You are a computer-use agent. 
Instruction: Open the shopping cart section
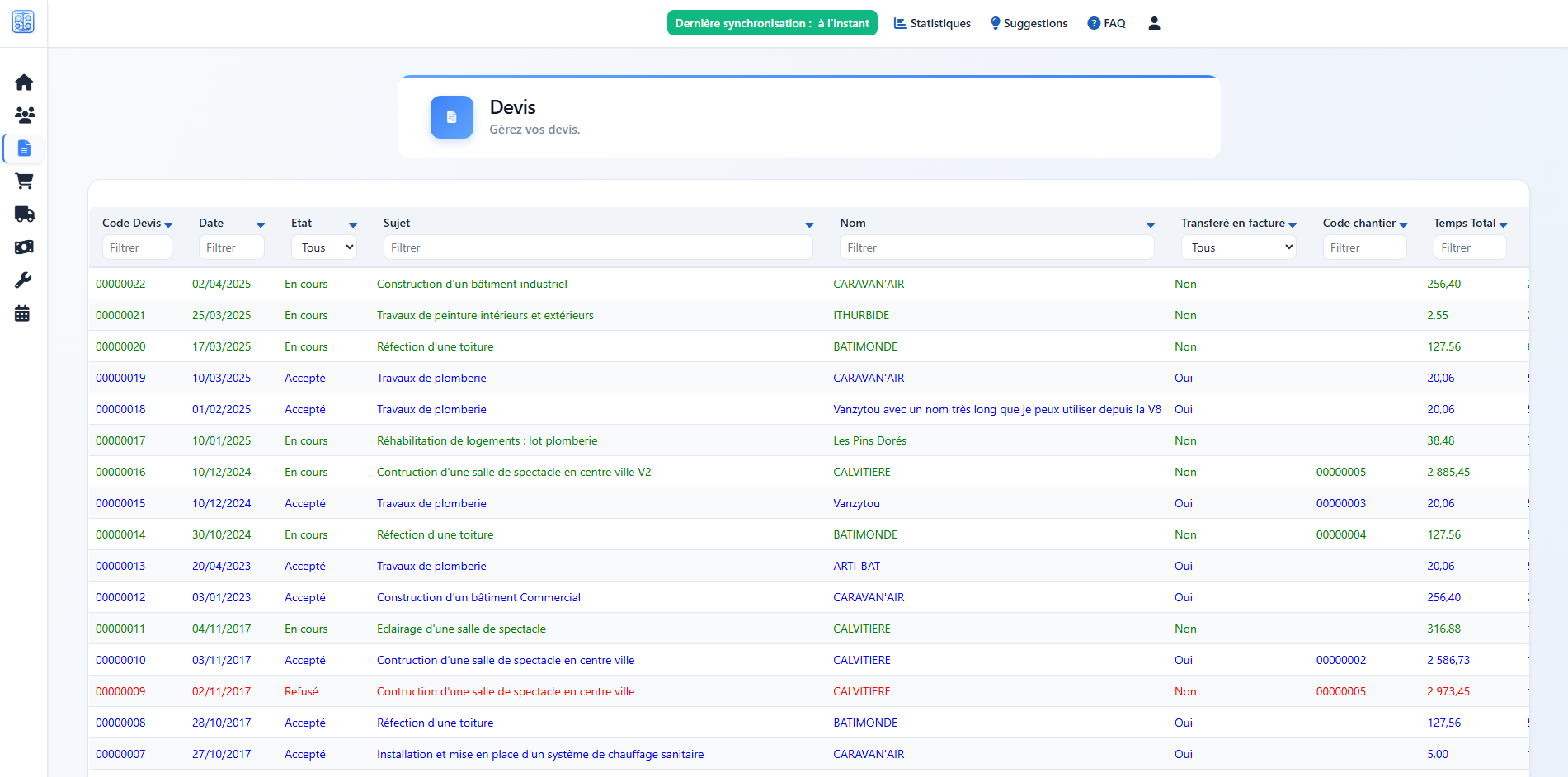coord(24,181)
